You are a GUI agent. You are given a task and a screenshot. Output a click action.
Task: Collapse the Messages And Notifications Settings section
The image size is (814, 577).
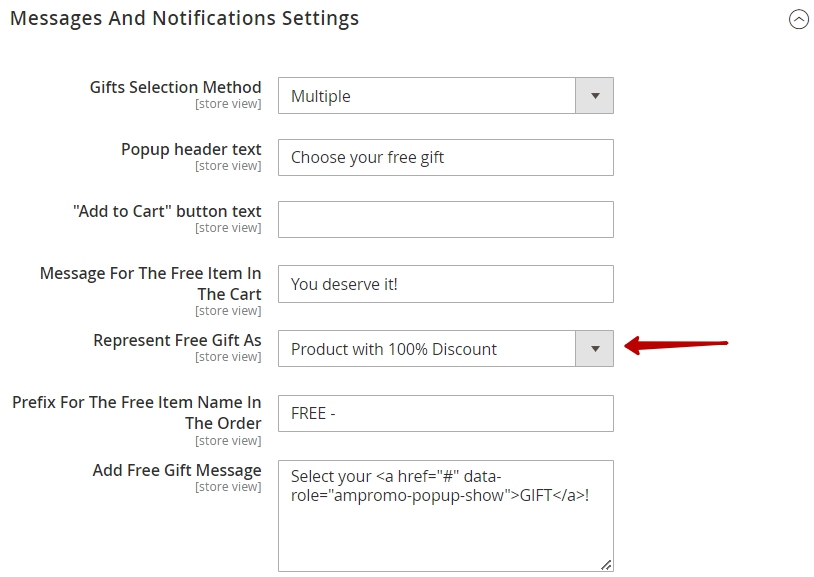(x=798, y=20)
